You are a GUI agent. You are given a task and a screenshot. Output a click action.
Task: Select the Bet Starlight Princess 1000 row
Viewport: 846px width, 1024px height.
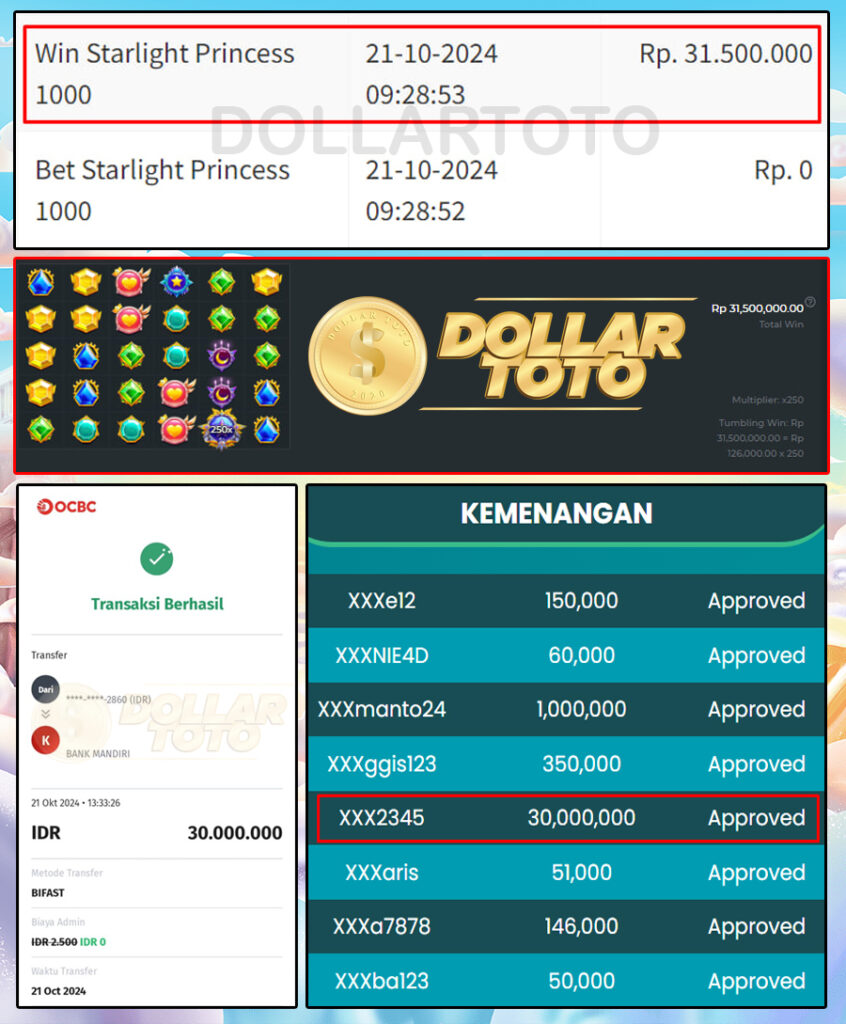click(422, 190)
